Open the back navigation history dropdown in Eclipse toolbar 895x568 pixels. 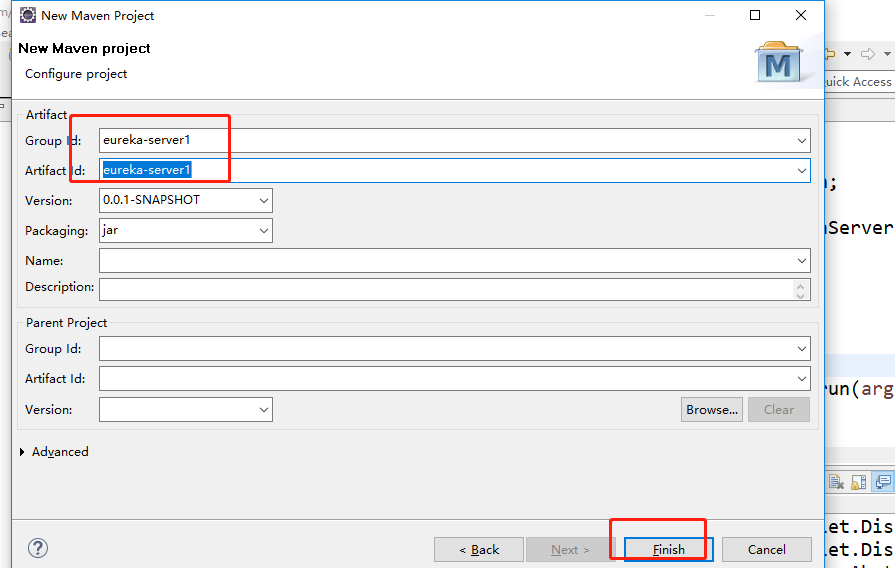point(848,54)
